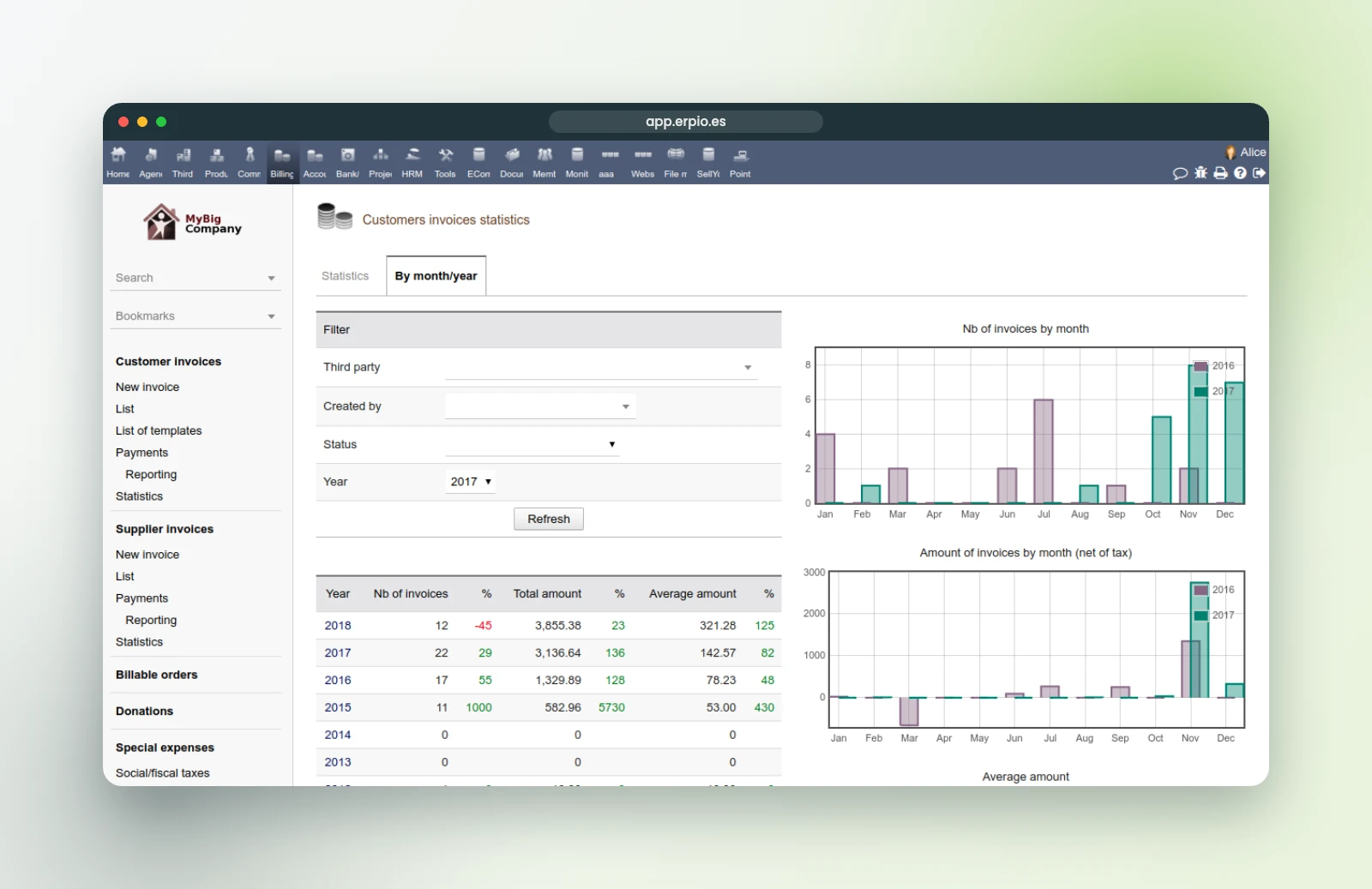Click the chat bubble icon
Image resolution: width=1372 pixels, height=889 pixels.
1180,173
